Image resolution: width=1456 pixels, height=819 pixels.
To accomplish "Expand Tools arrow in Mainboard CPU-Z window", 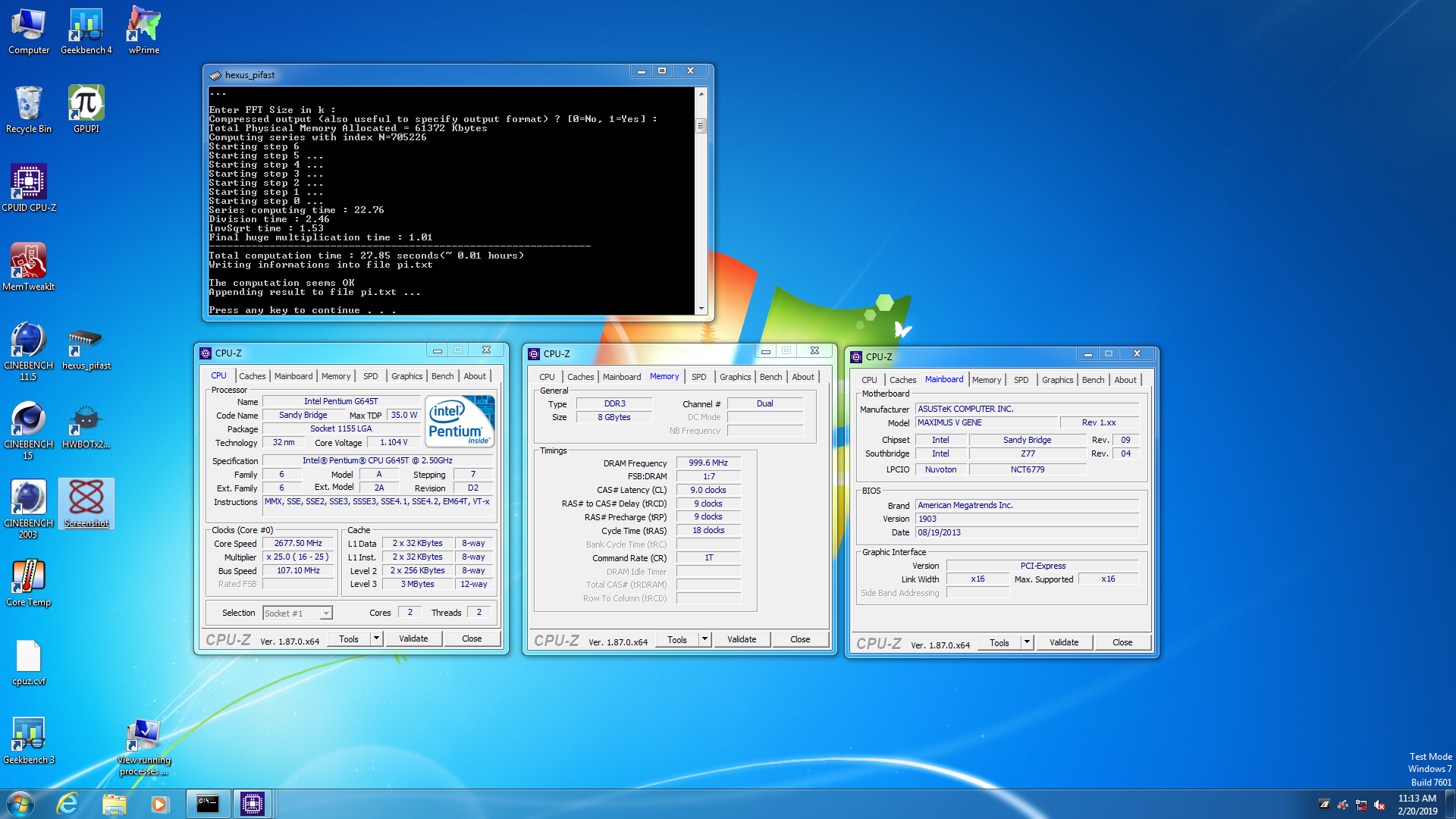I will [x=1027, y=642].
